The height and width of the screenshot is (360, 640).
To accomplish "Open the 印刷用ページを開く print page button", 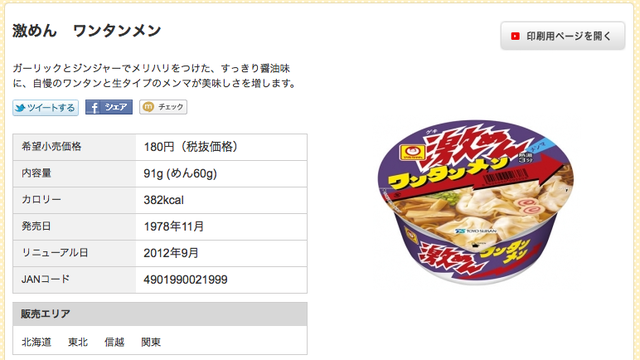I will pyautogui.click(x=563, y=36).
